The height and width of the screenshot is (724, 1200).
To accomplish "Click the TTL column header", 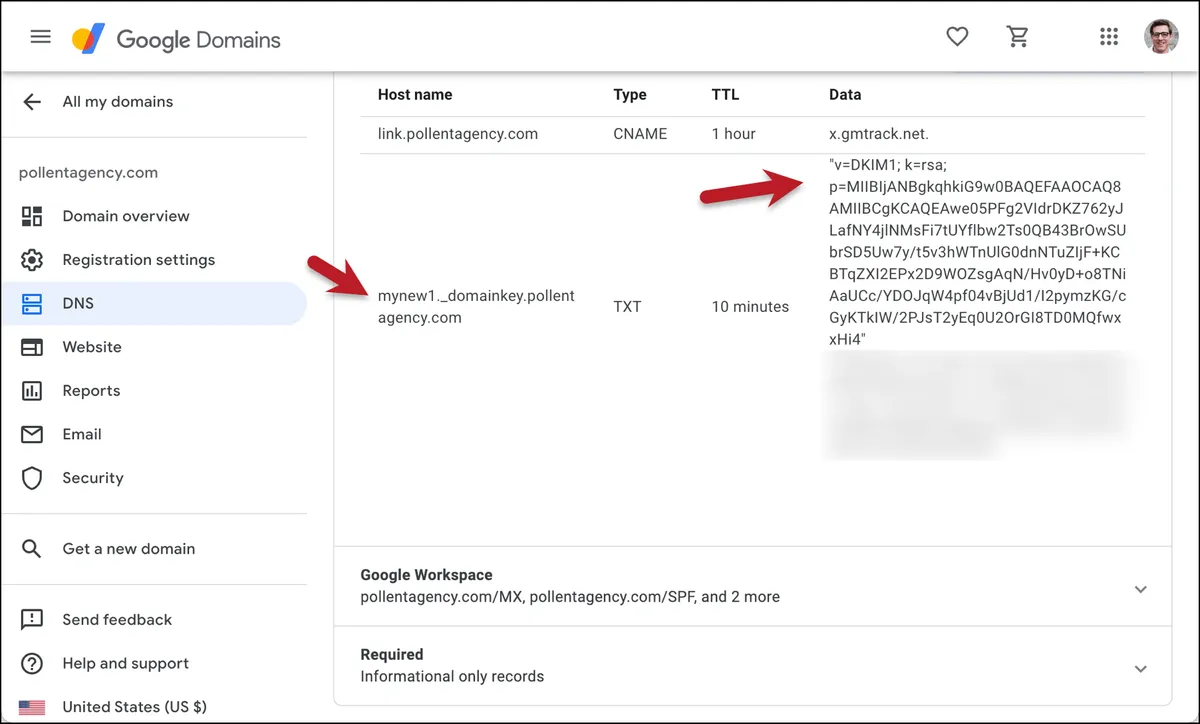I will 725,95.
